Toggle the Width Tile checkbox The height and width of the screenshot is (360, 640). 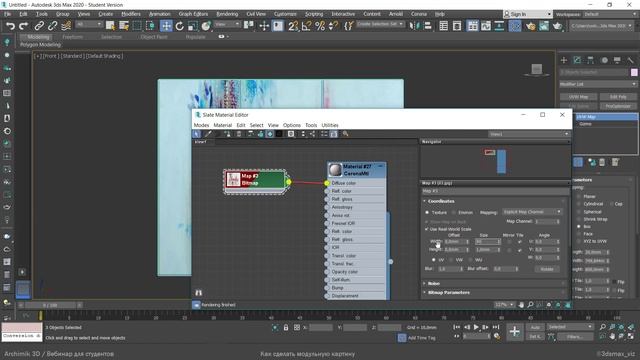click(x=520, y=242)
